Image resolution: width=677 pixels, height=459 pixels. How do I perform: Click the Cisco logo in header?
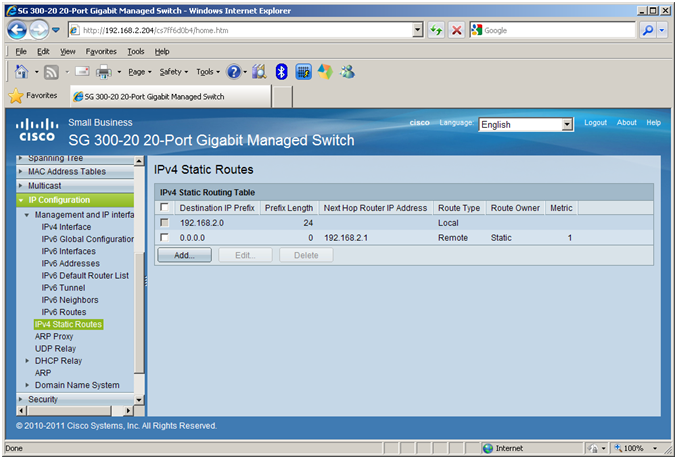(37, 130)
